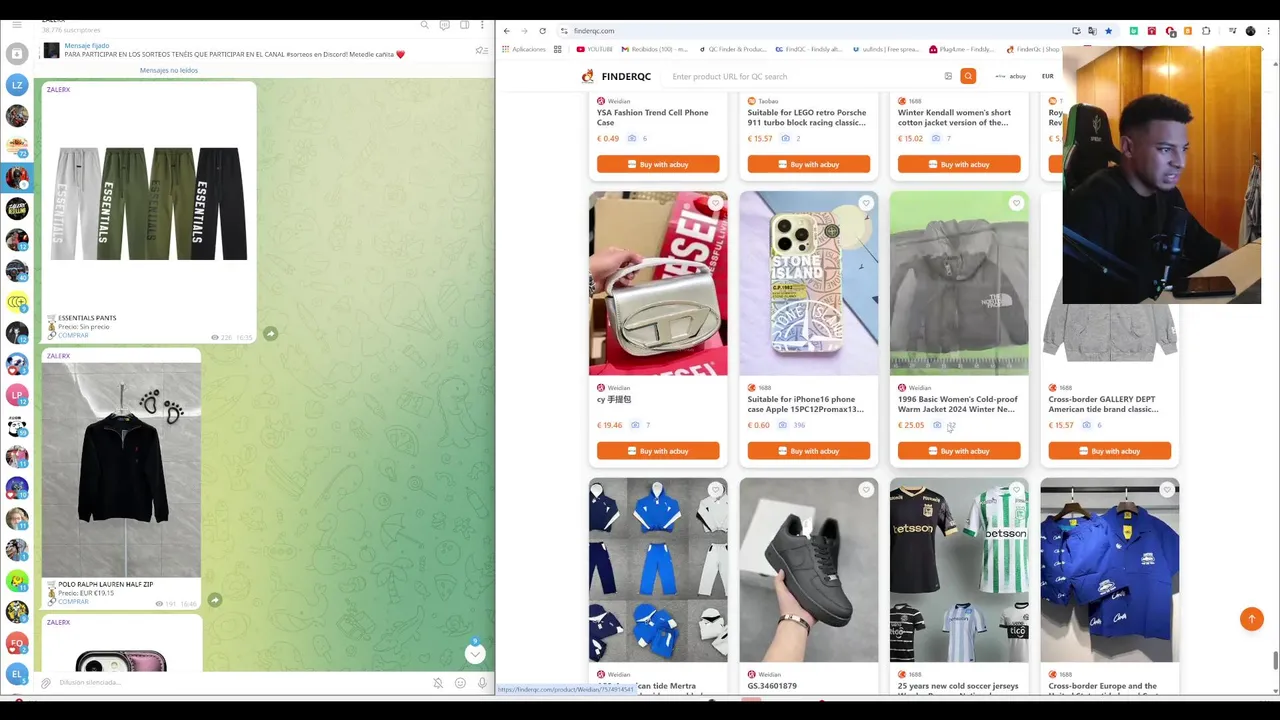The image size is (1280, 720).
Task: Open Telegram archived chats folder
Action: pyautogui.click(x=17, y=54)
